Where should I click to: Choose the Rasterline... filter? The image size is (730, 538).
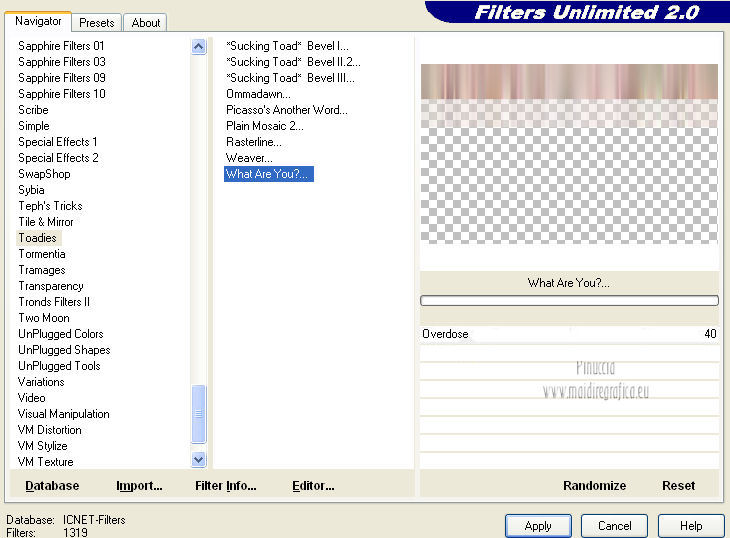(x=254, y=142)
